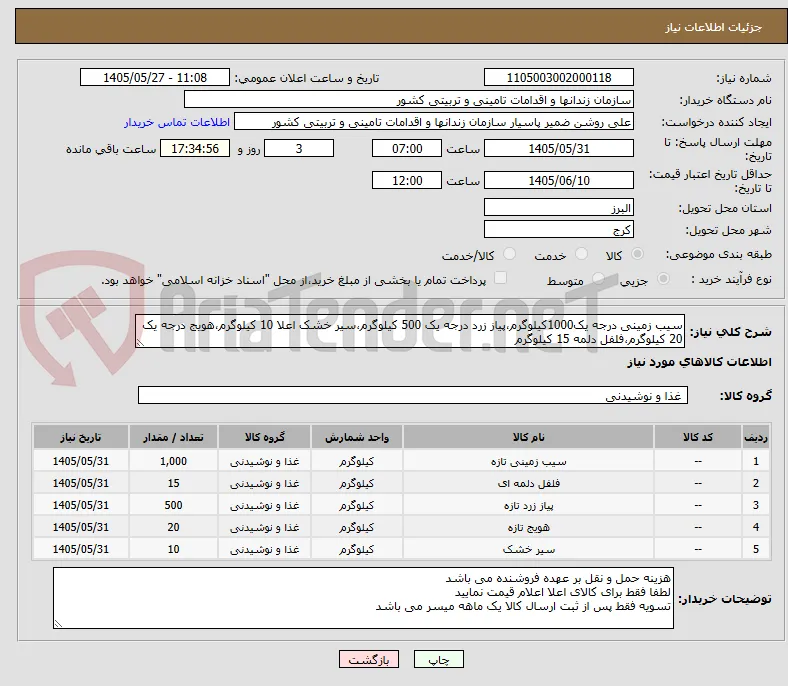Click the ردیف column header

click(x=755, y=437)
